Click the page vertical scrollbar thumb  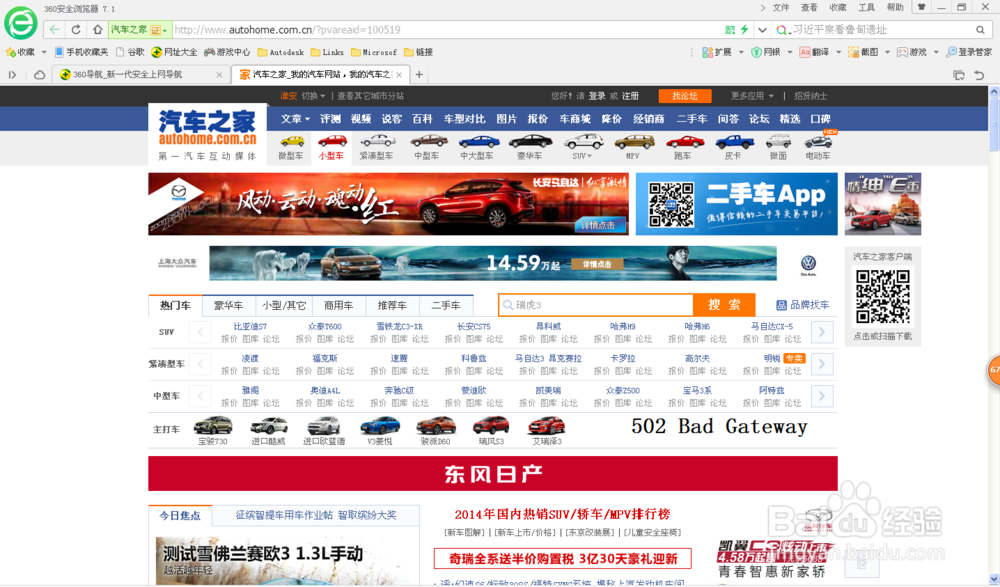tap(994, 124)
